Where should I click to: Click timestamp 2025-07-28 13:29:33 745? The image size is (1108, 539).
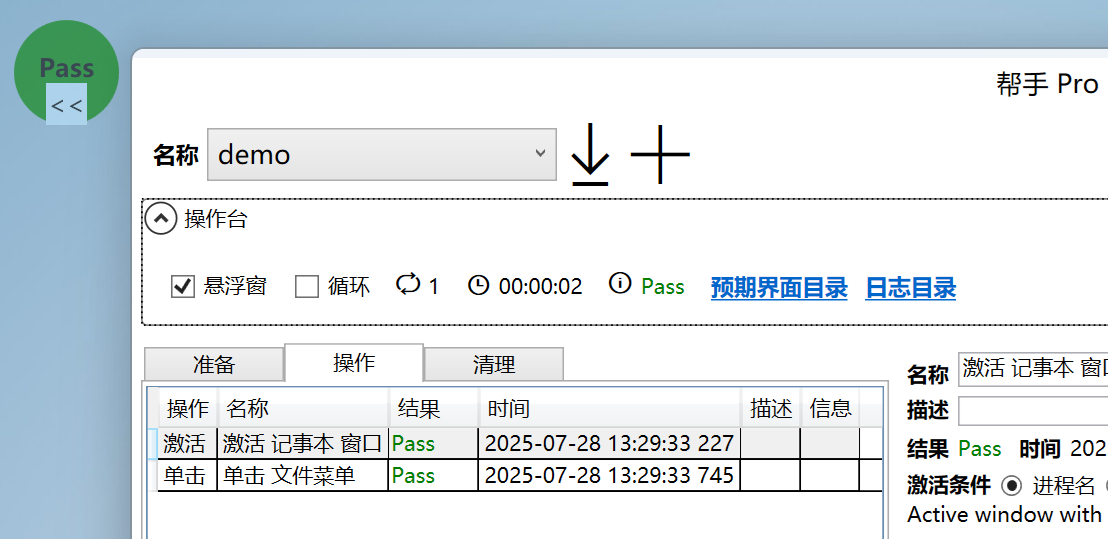(x=609, y=475)
